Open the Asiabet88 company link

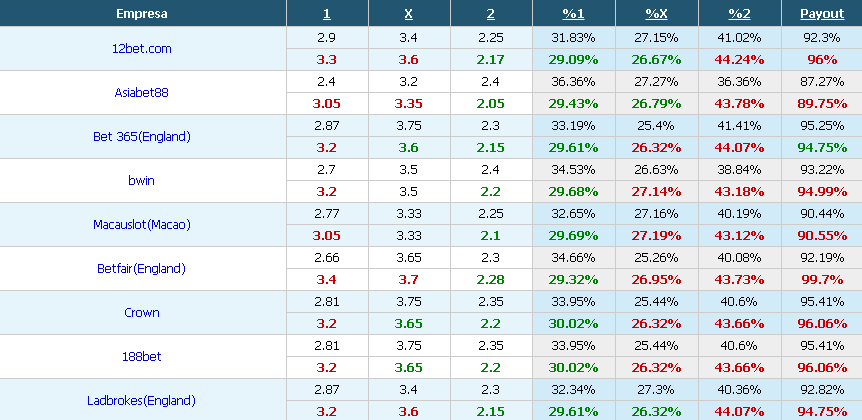142,92
